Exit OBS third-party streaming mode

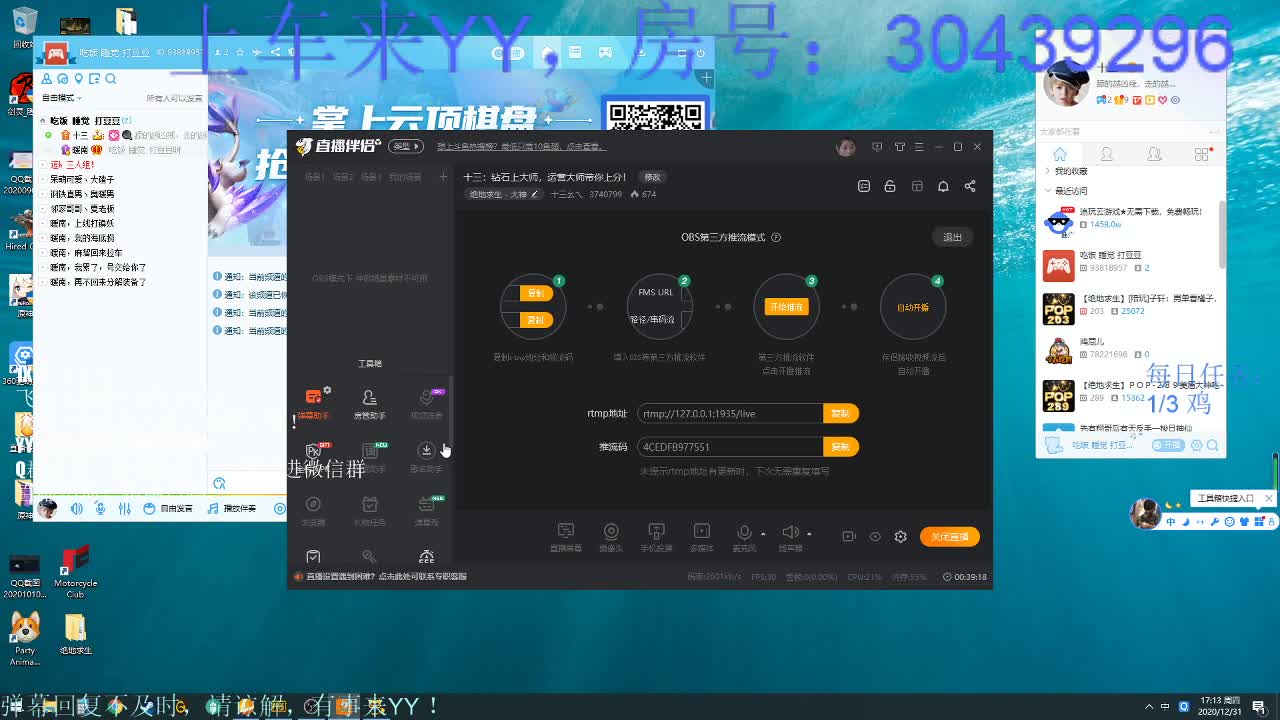point(952,237)
